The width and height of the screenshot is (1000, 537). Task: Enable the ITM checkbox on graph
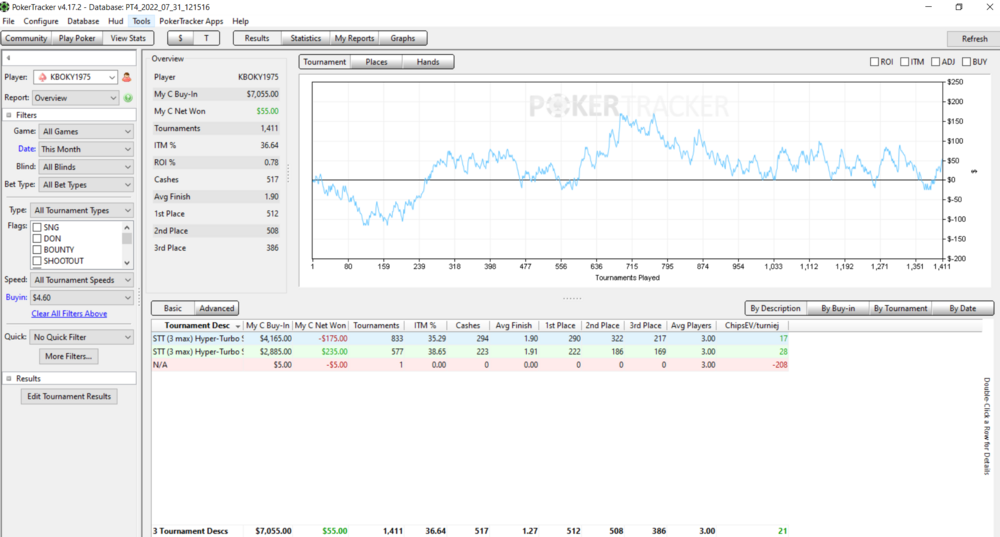click(x=904, y=62)
